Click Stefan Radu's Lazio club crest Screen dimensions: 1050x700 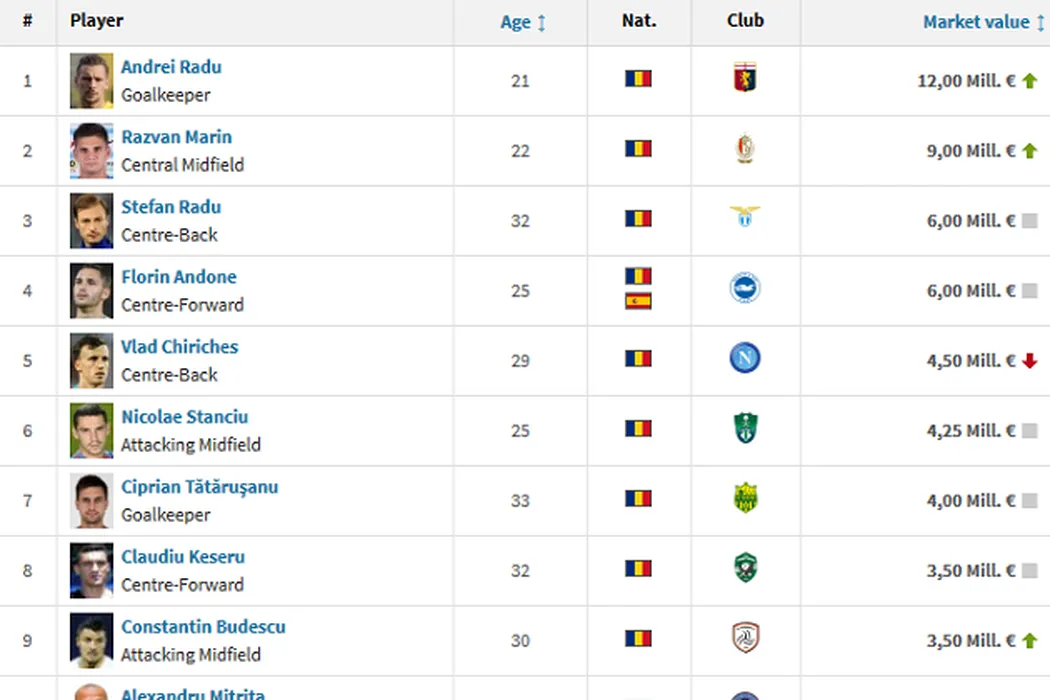tap(745, 217)
